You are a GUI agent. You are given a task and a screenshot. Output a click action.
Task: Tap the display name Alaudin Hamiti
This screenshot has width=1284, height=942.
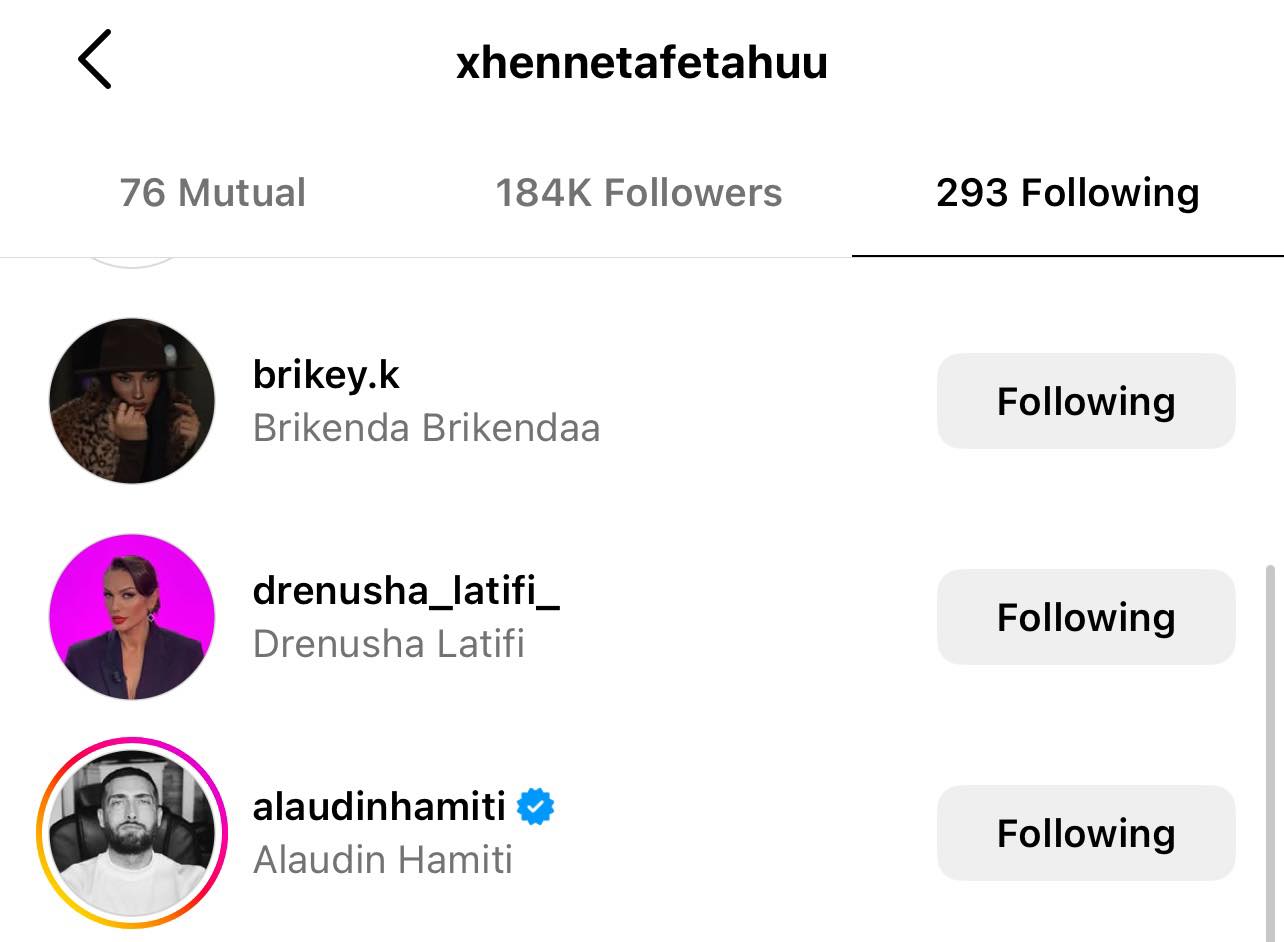click(383, 860)
